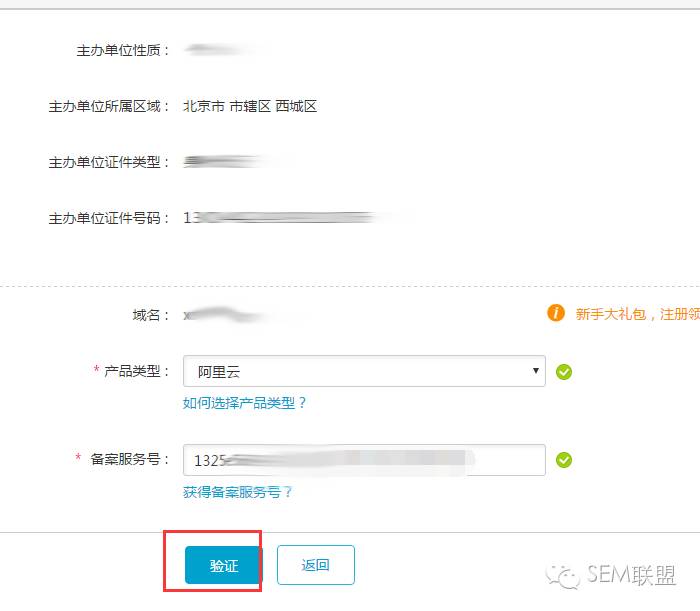Click the 备案服务号 field label
Viewport: 700px width, 611px height.
[129, 459]
